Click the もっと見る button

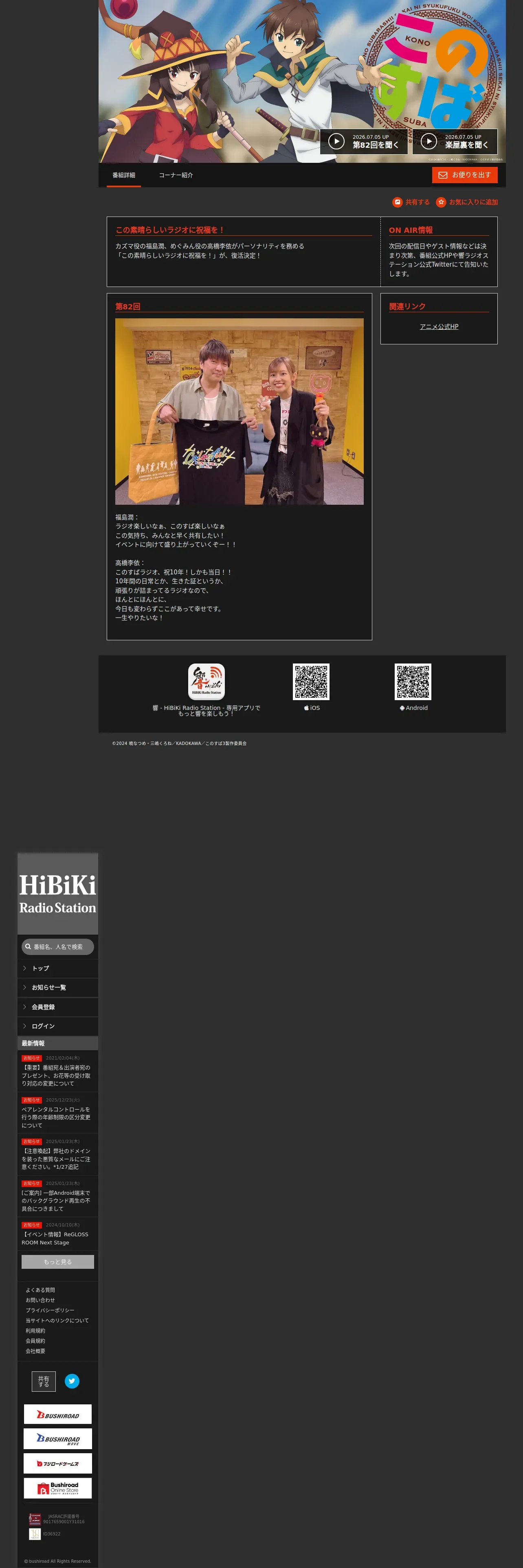(58, 1262)
